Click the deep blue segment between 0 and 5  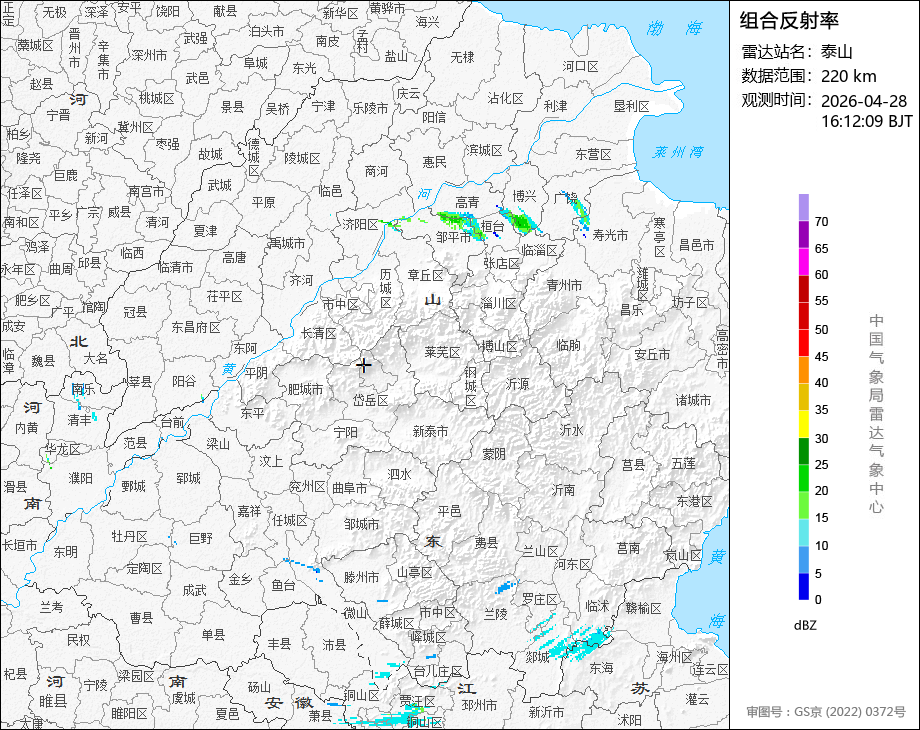804,586
